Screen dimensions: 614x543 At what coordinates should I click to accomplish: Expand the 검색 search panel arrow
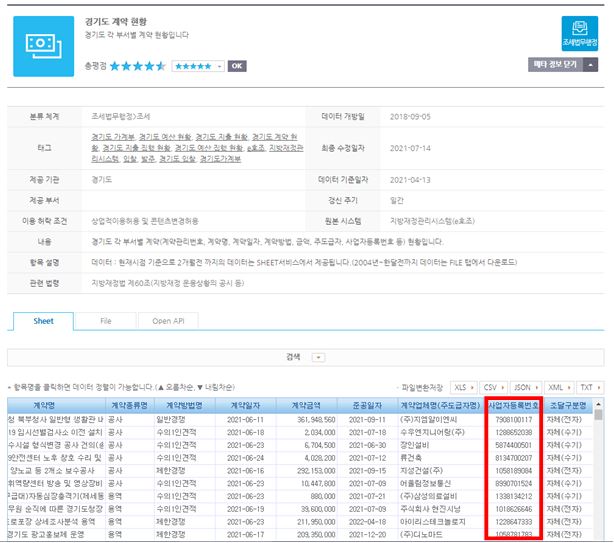(318, 357)
